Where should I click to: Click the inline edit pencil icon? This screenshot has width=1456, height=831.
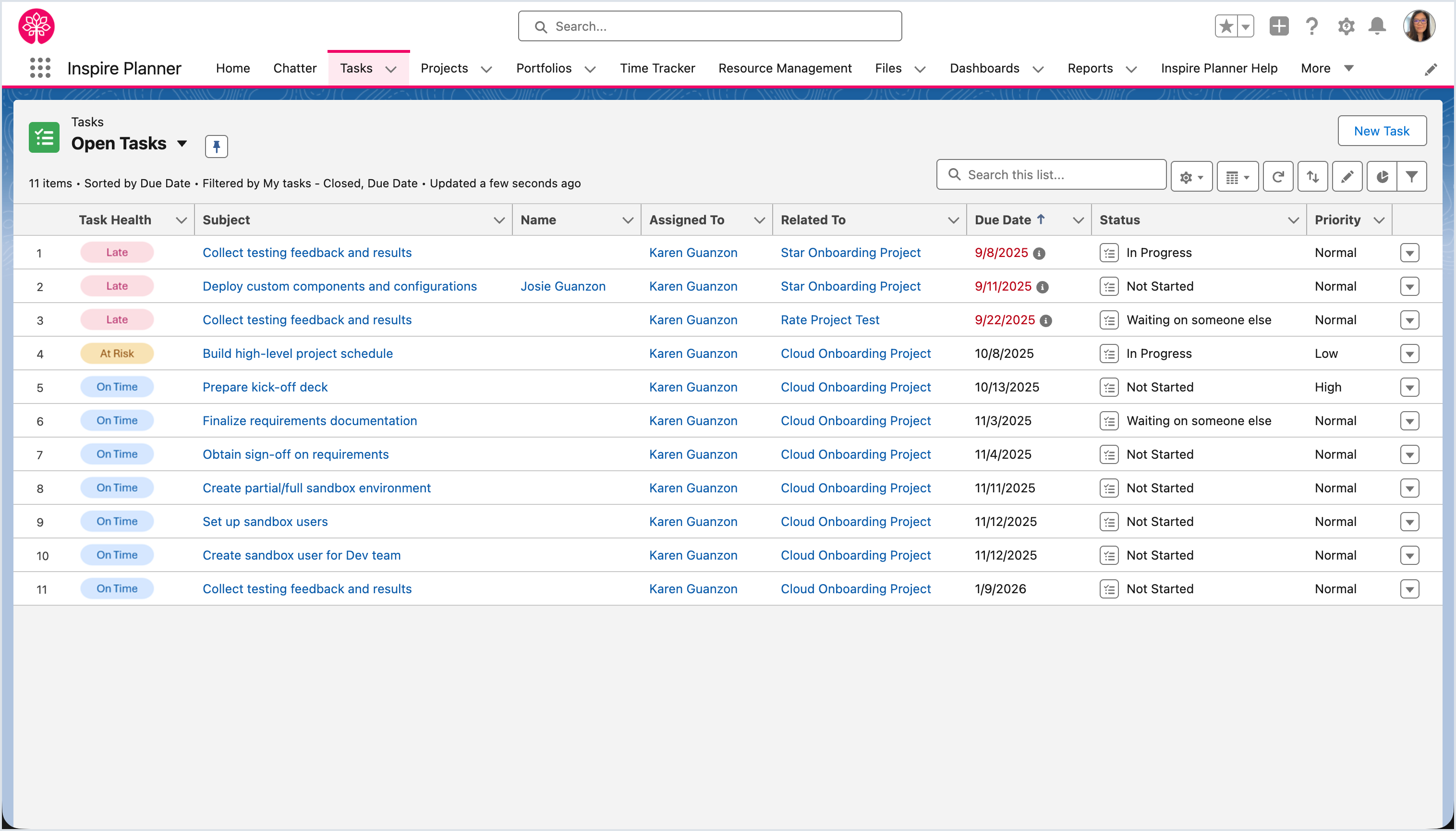click(1347, 177)
